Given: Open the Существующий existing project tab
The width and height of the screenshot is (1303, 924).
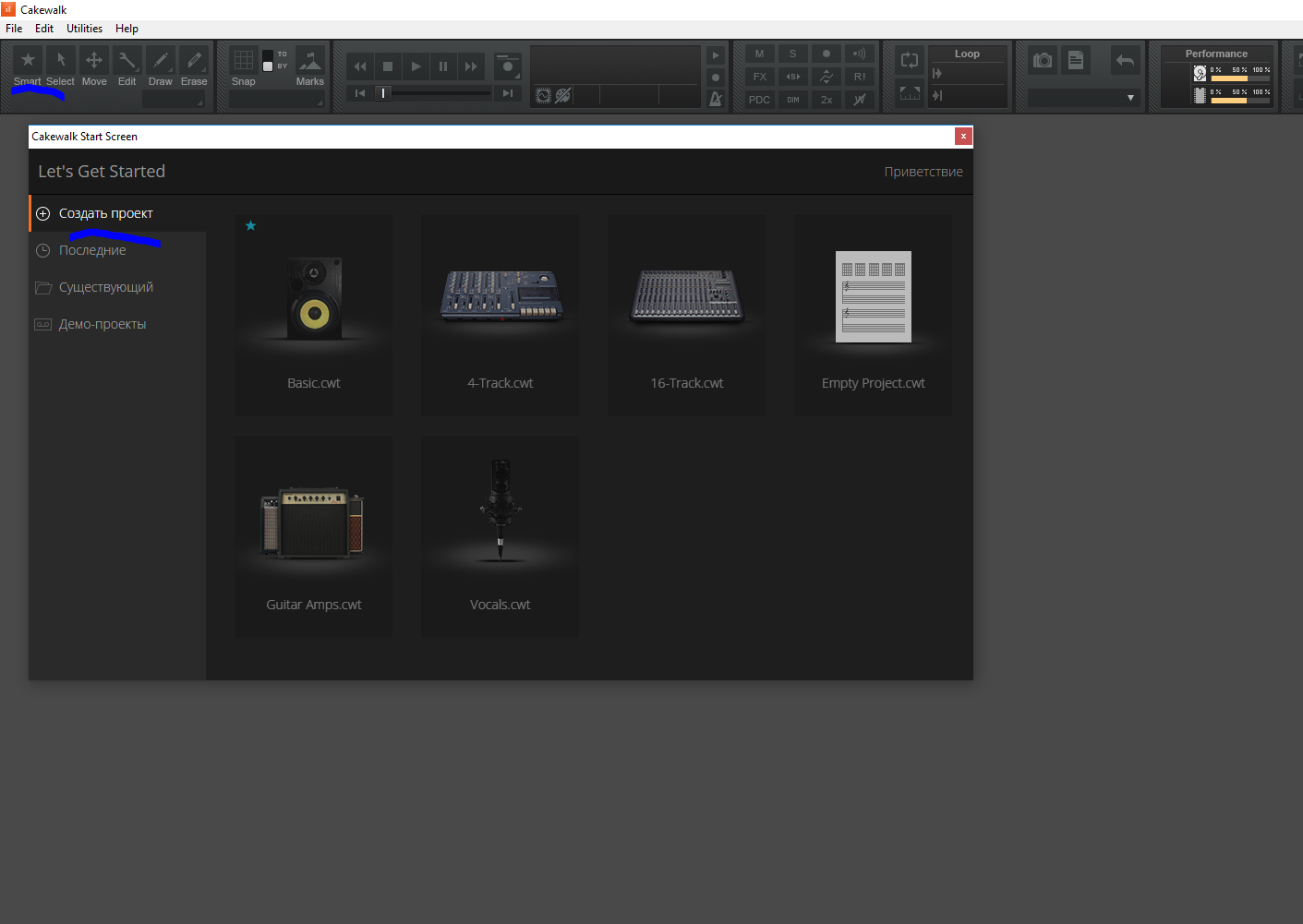Looking at the screenshot, I should [x=118, y=287].
